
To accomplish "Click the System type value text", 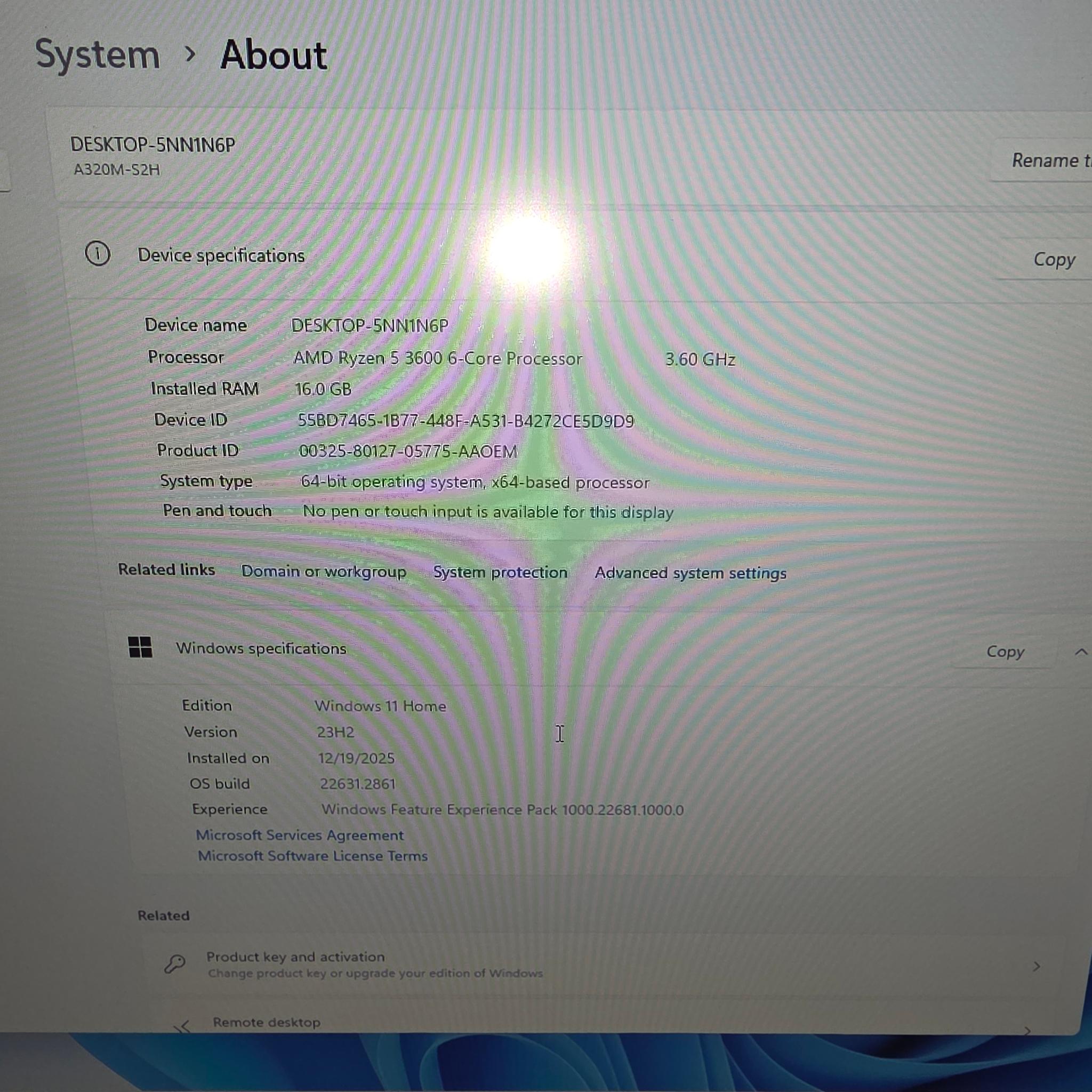I will (475, 482).
